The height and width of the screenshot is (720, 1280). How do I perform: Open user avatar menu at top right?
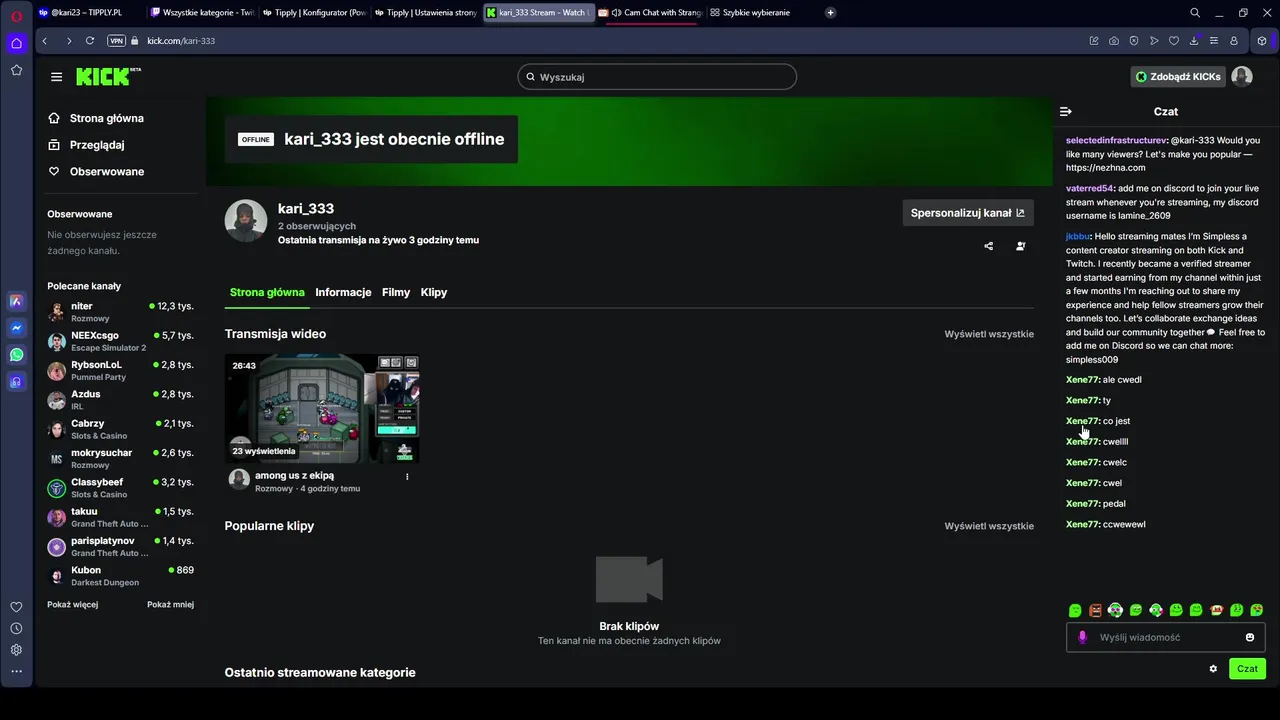tap(1242, 77)
